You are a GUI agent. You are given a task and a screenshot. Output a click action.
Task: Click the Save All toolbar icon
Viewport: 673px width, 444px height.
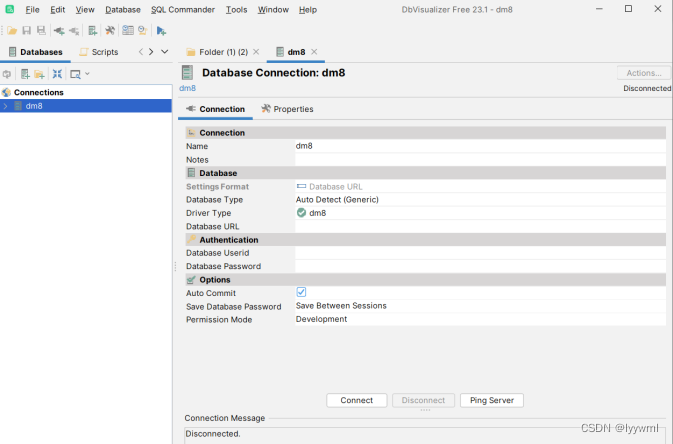(x=41, y=30)
